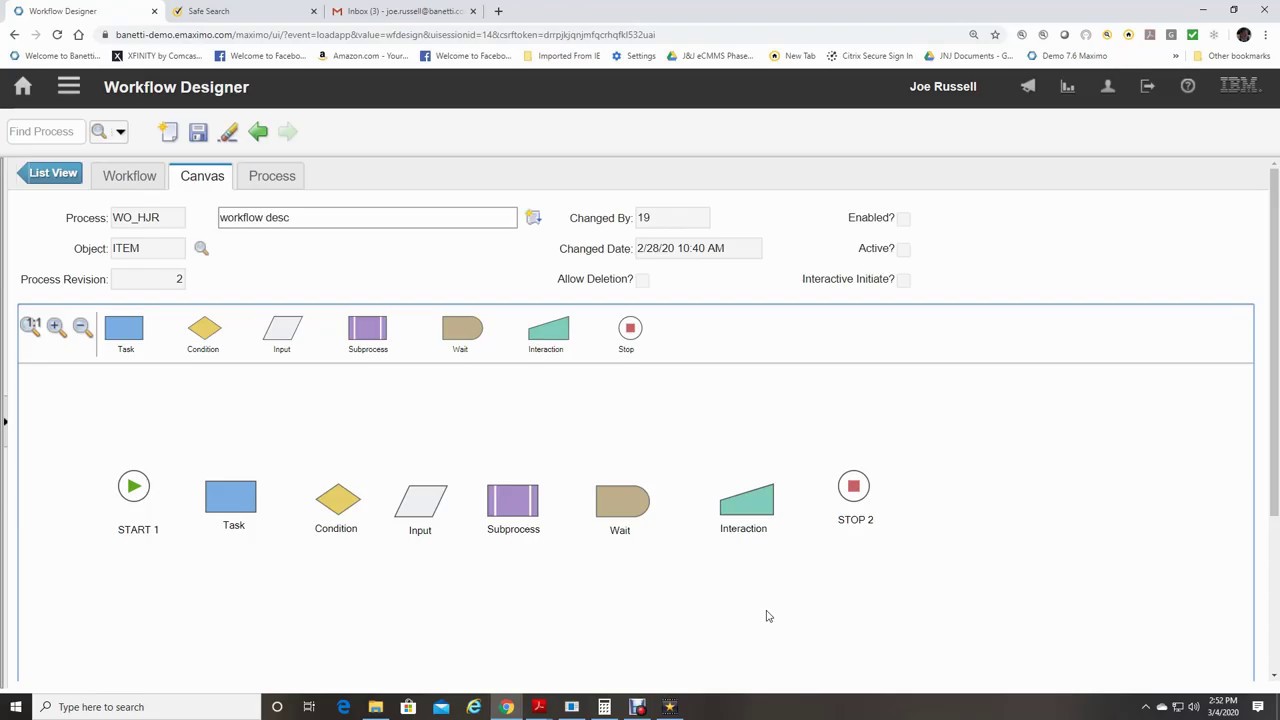Select the Canvas tab
Image resolution: width=1280 pixels, height=720 pixels.
[202, 176]
